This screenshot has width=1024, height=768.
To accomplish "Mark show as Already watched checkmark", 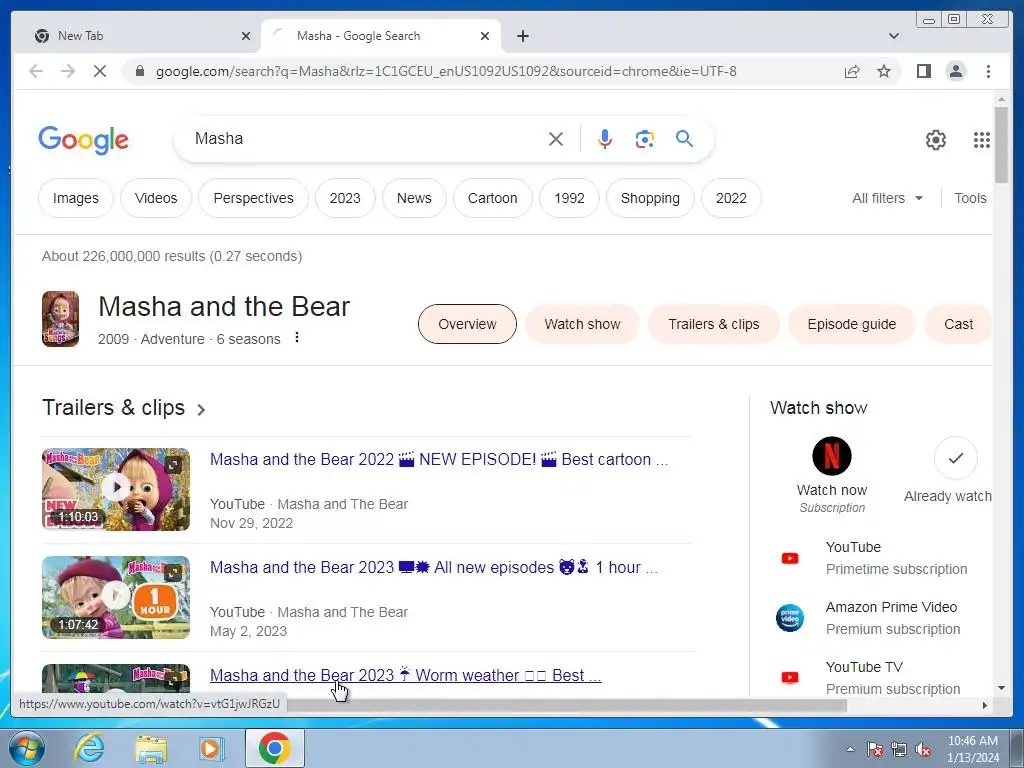I will point(955,458).
